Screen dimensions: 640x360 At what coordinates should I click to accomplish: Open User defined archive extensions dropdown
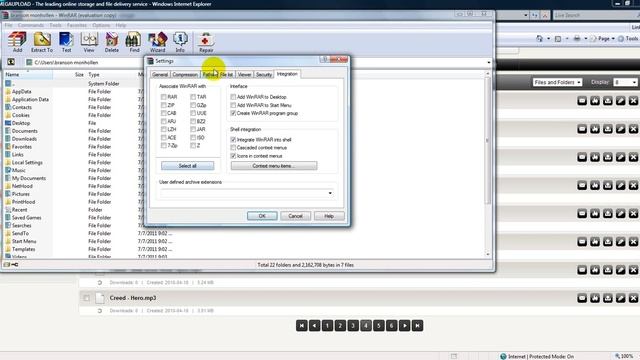click(x=330, y=193)
